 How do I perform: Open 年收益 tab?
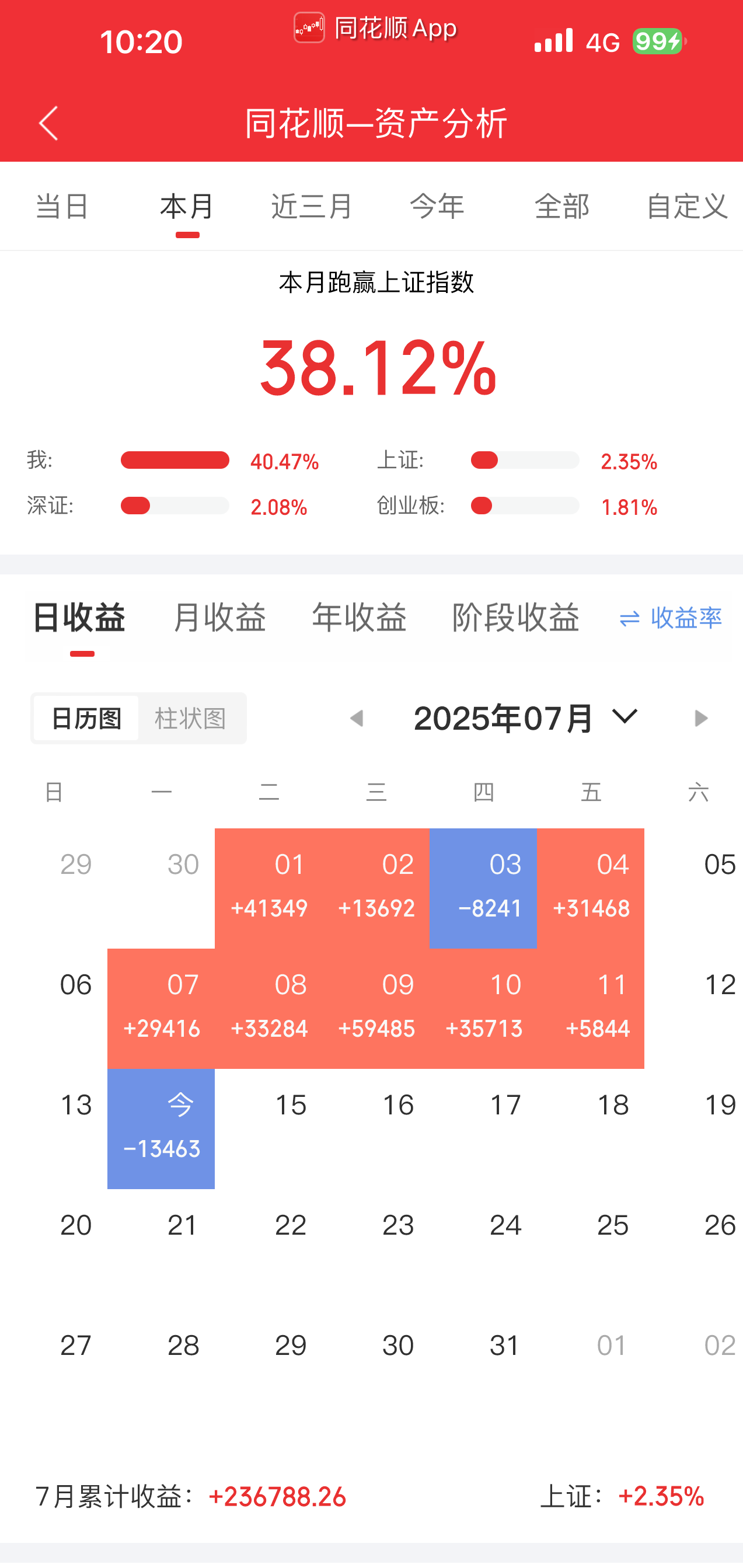pos(359,618)
